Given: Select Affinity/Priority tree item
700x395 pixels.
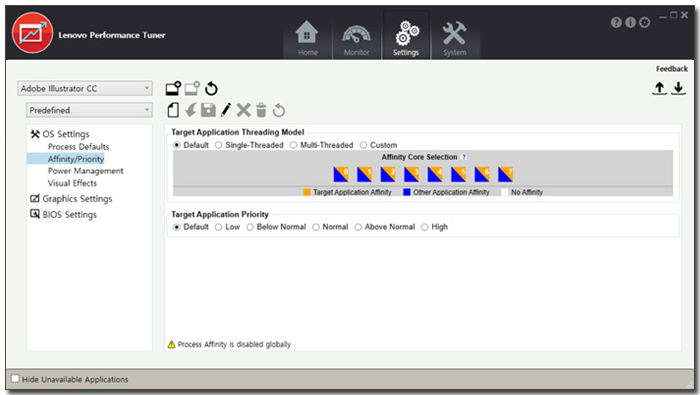Looking at the screenshot, I should [x=76, y=158].
